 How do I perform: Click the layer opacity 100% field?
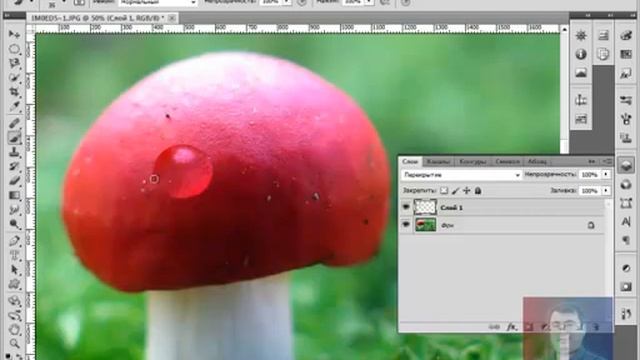pyautogui.click(x=590, y=174)
